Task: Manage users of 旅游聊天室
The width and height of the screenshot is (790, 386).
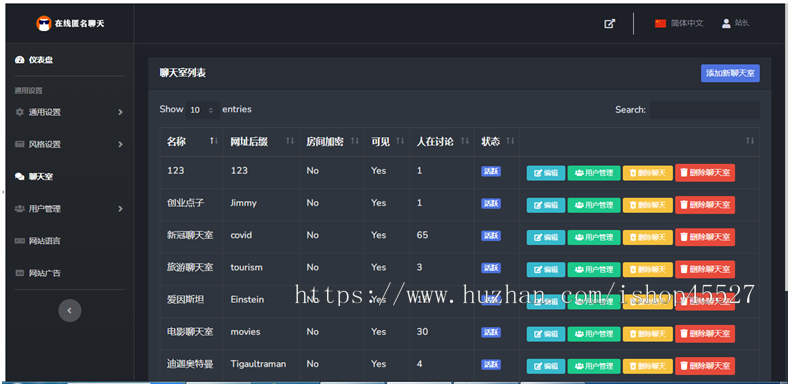Action: (594, 270)
